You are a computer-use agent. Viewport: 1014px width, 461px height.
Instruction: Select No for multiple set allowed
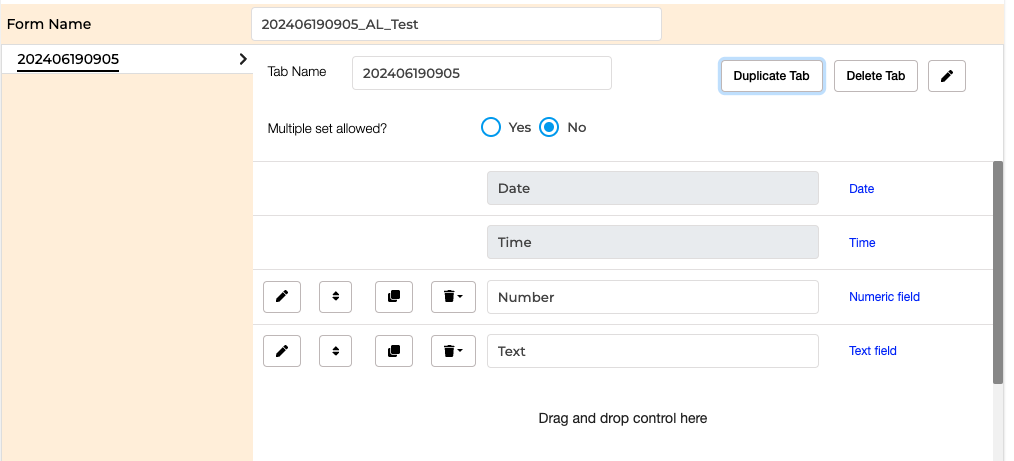549,127
